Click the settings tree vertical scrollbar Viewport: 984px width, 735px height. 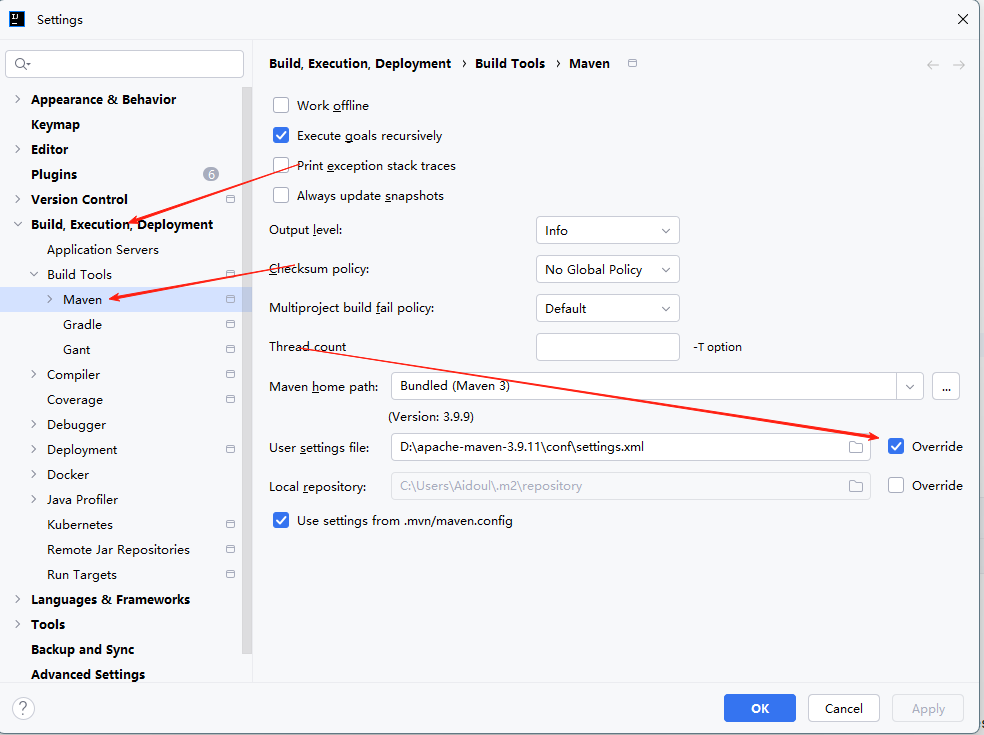pos(247,370)
